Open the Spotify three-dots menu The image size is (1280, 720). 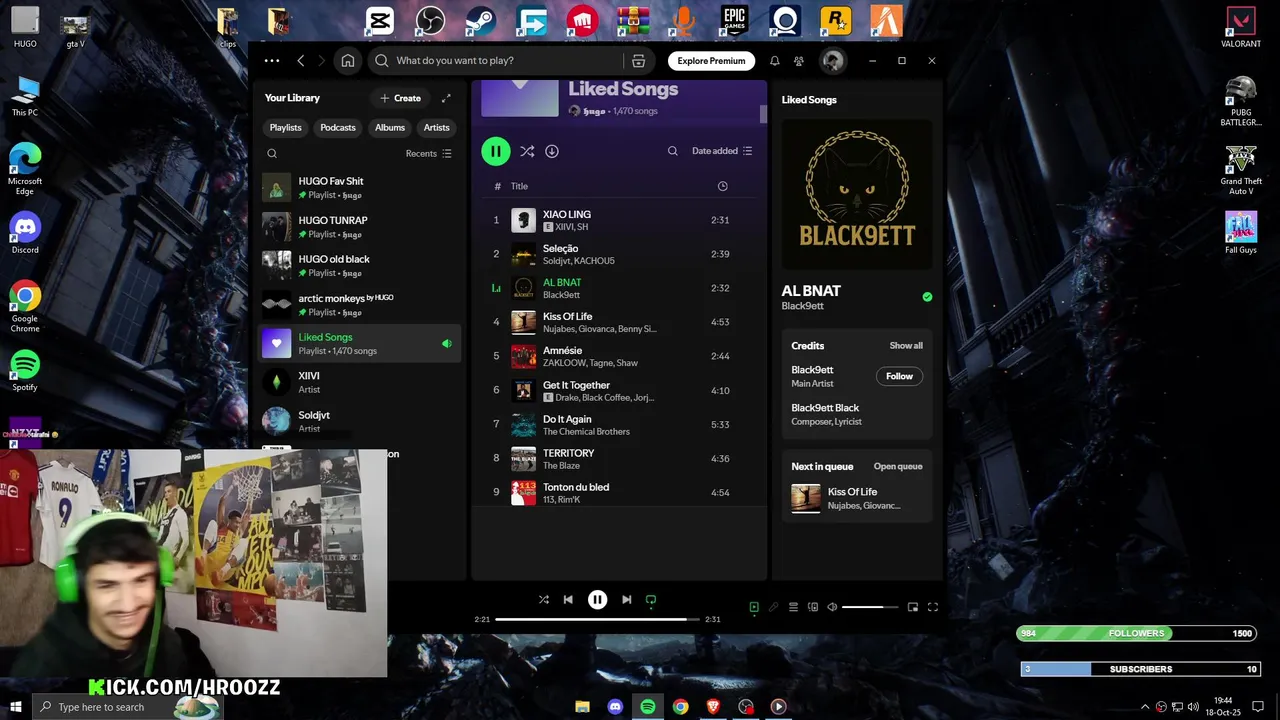point(272,61)
